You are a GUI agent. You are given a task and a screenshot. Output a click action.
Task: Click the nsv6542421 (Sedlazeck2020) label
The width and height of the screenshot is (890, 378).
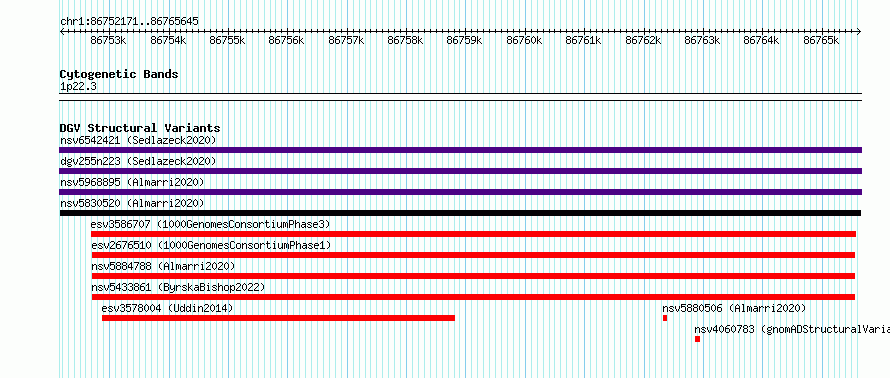pyautogui.click(x=138, y=140)
